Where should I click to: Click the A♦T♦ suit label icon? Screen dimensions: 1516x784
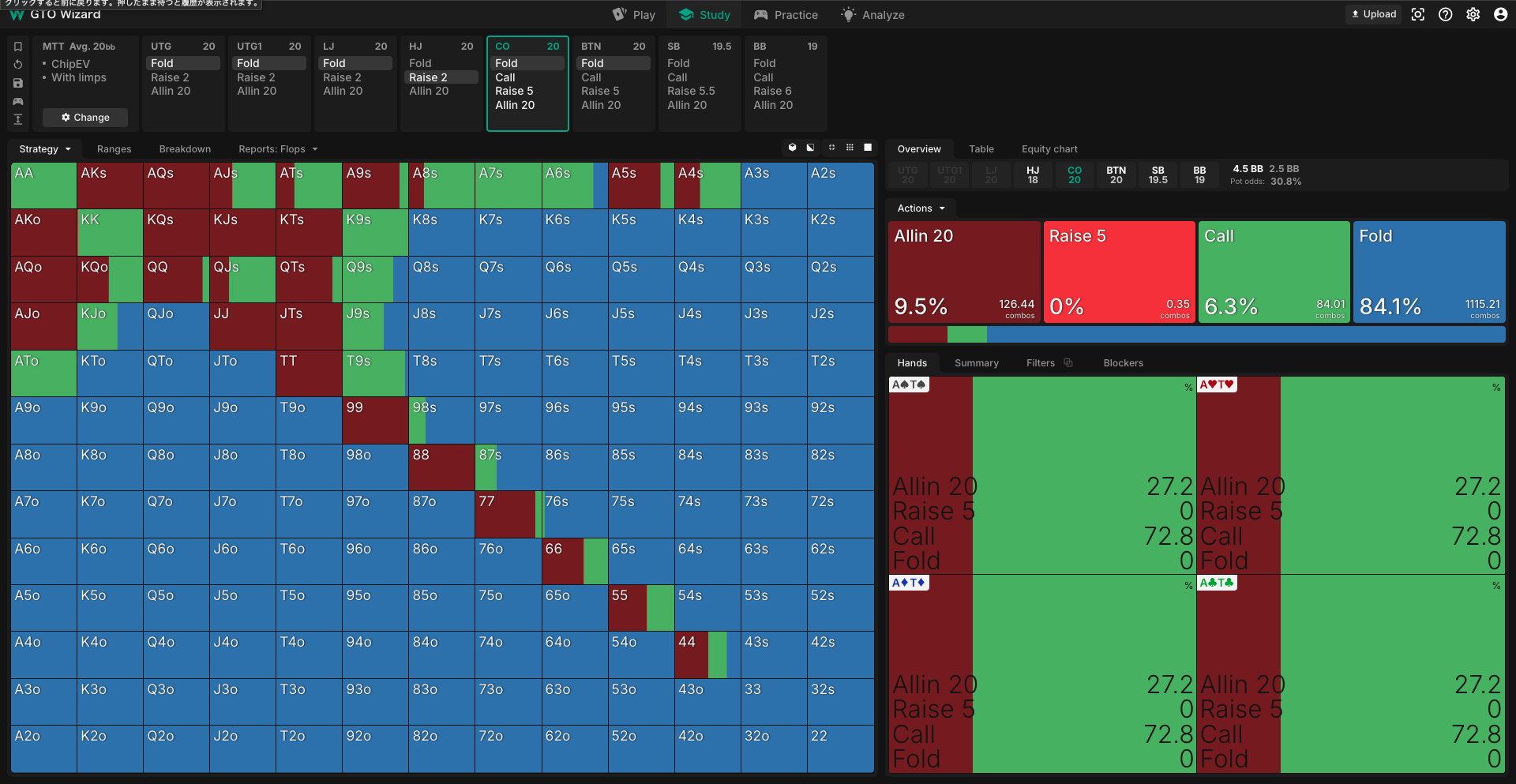[909, 583]
